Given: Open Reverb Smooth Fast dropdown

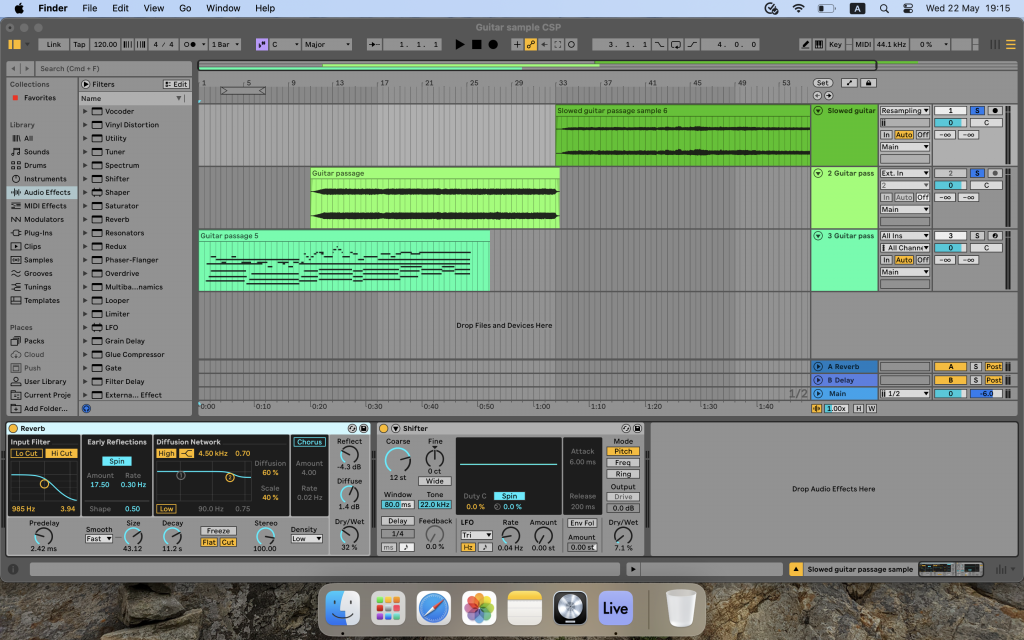Looking at the screenshot, I should pyautogui.click(x=99, y=539).
